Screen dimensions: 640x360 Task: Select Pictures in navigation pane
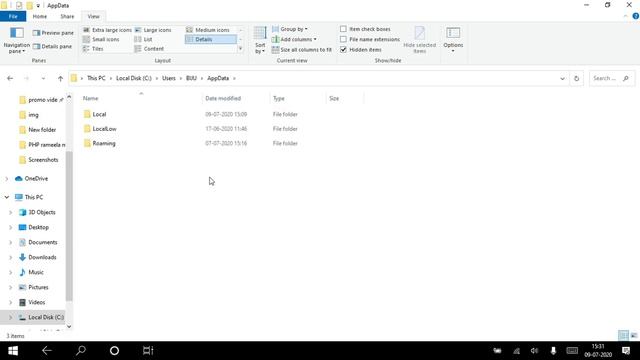34,287
